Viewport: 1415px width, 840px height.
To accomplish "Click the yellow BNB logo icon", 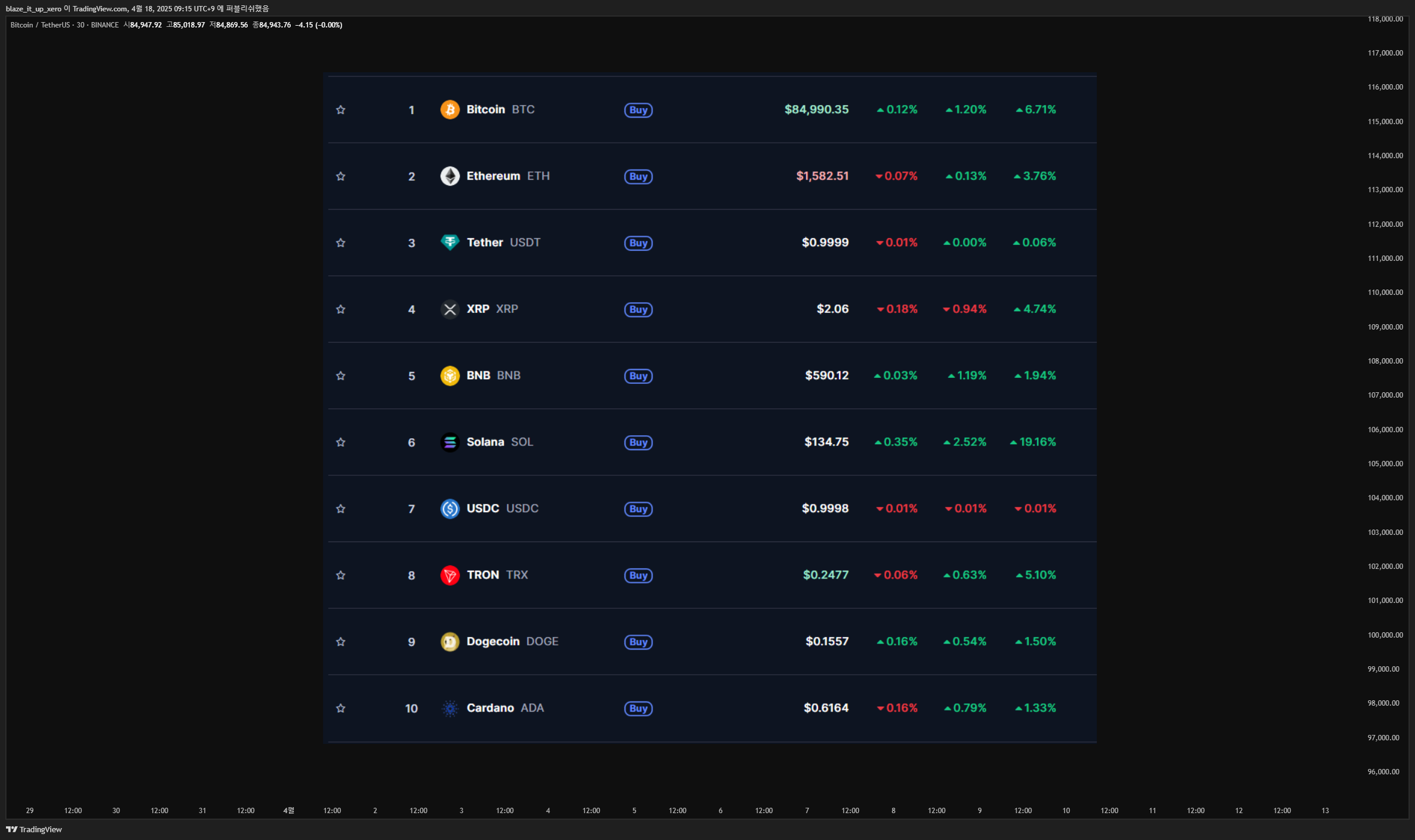I will tap(450, 376).
